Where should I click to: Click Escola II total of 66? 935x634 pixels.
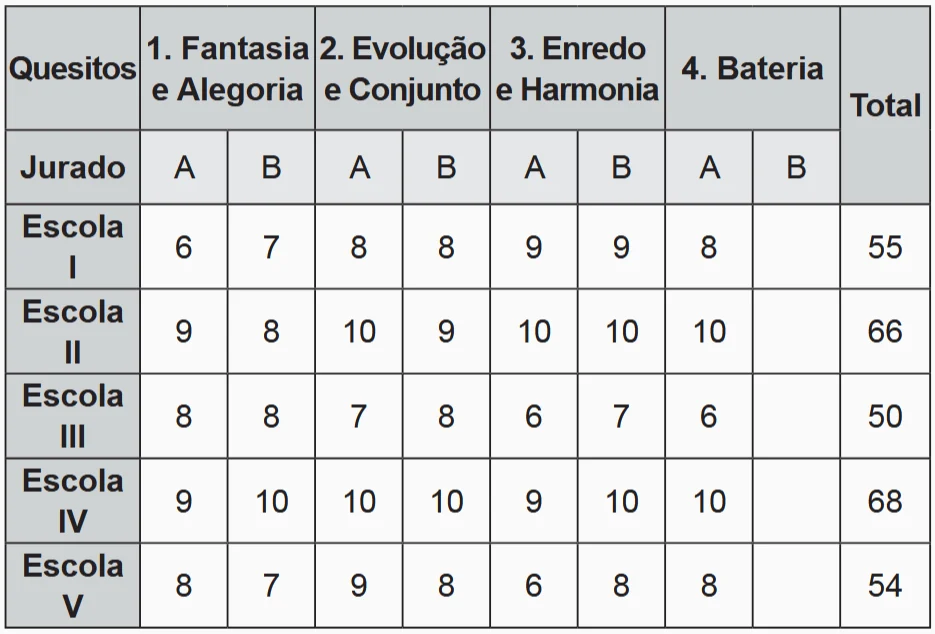coord(885,331)
